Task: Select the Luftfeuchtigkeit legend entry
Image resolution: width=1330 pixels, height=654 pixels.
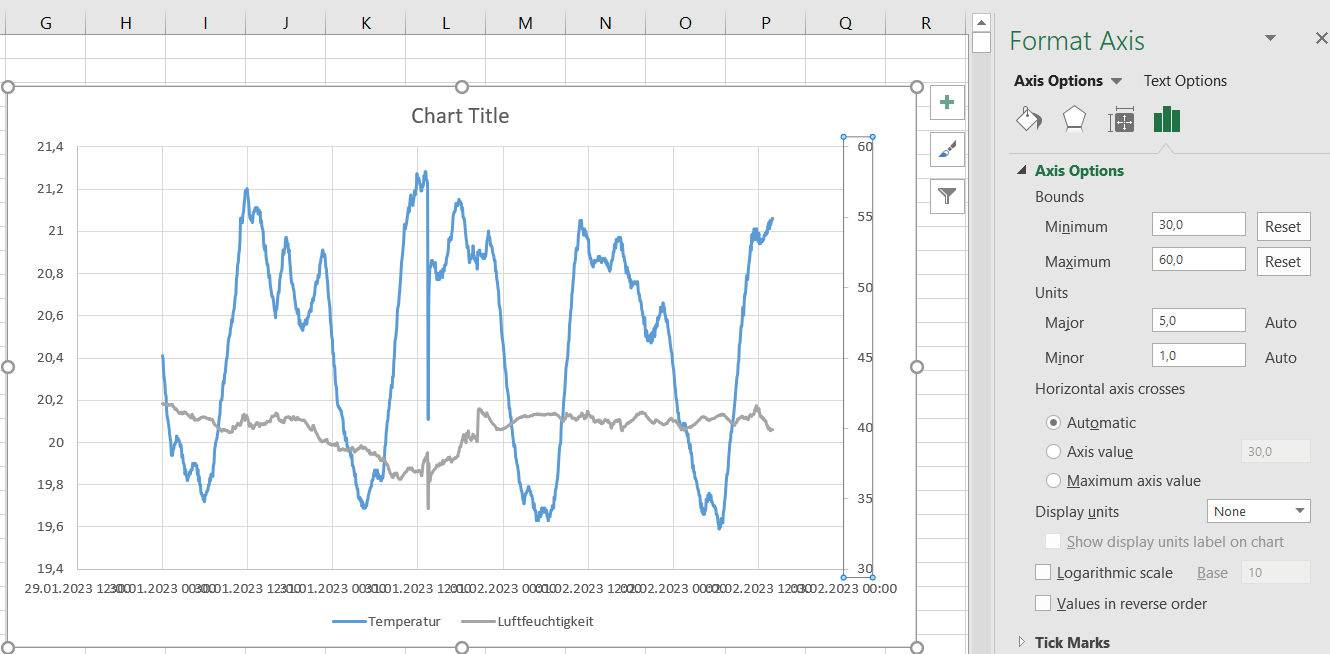Action: pyautogui.click(x=528, y=622)
